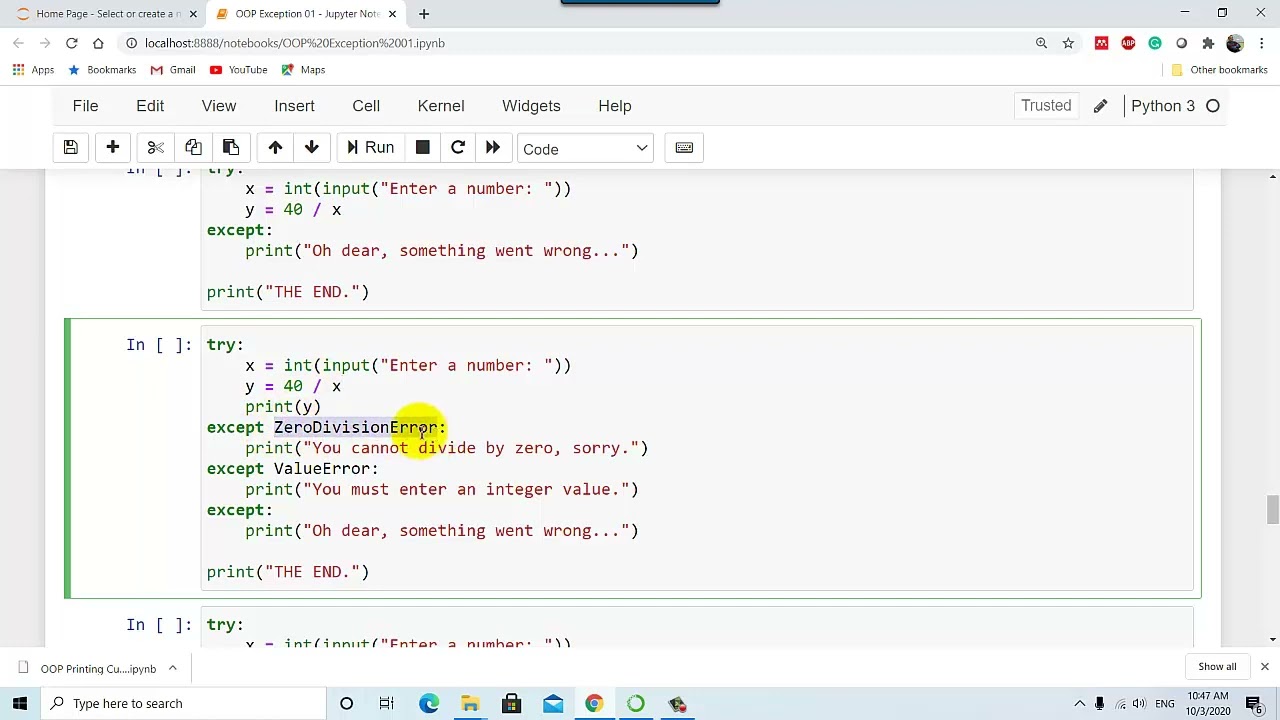Insert a cell below with plus icon
This screenshot has width=1280, height=720.
click(113, 148)
